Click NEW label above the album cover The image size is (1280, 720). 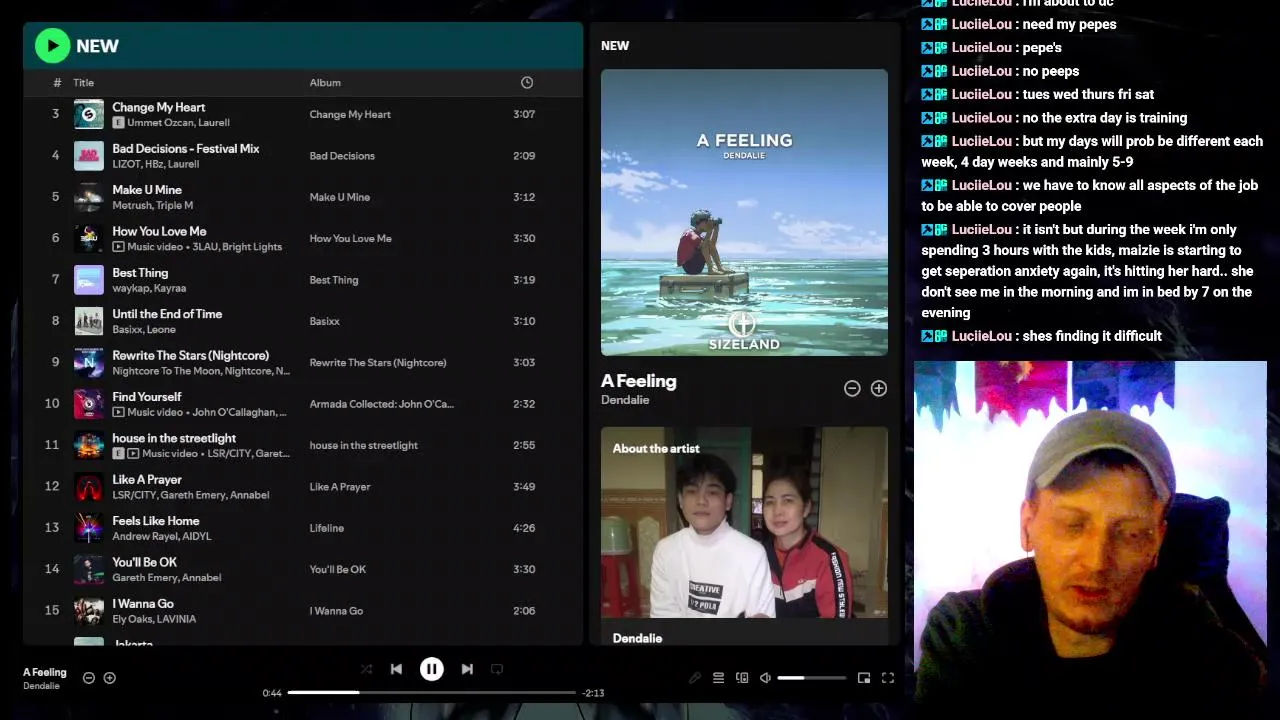coord(615,46)
